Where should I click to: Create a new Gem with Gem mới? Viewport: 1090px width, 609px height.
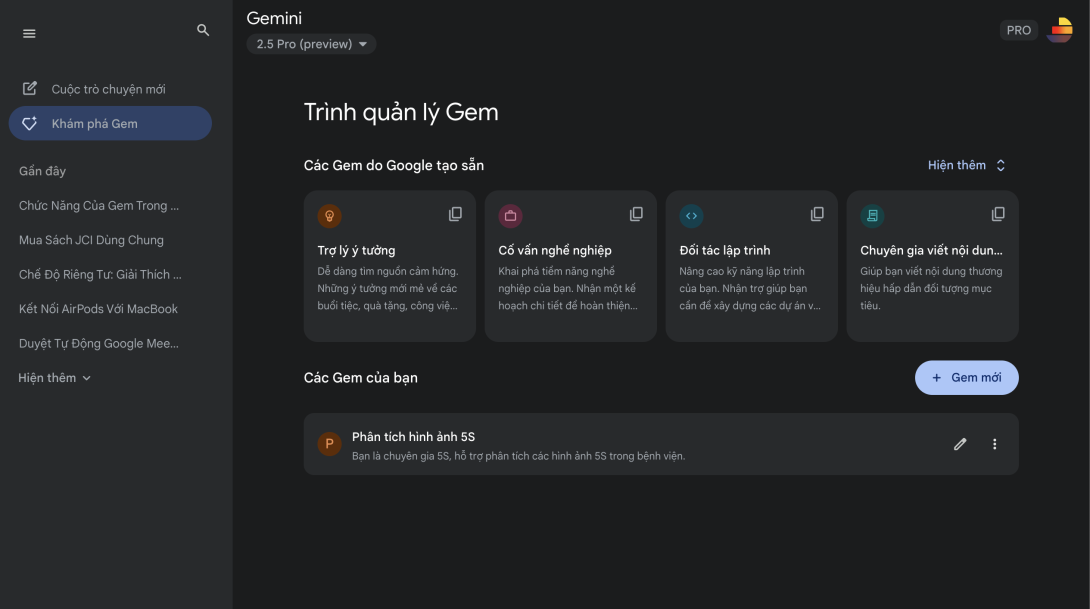coord(967,377)
